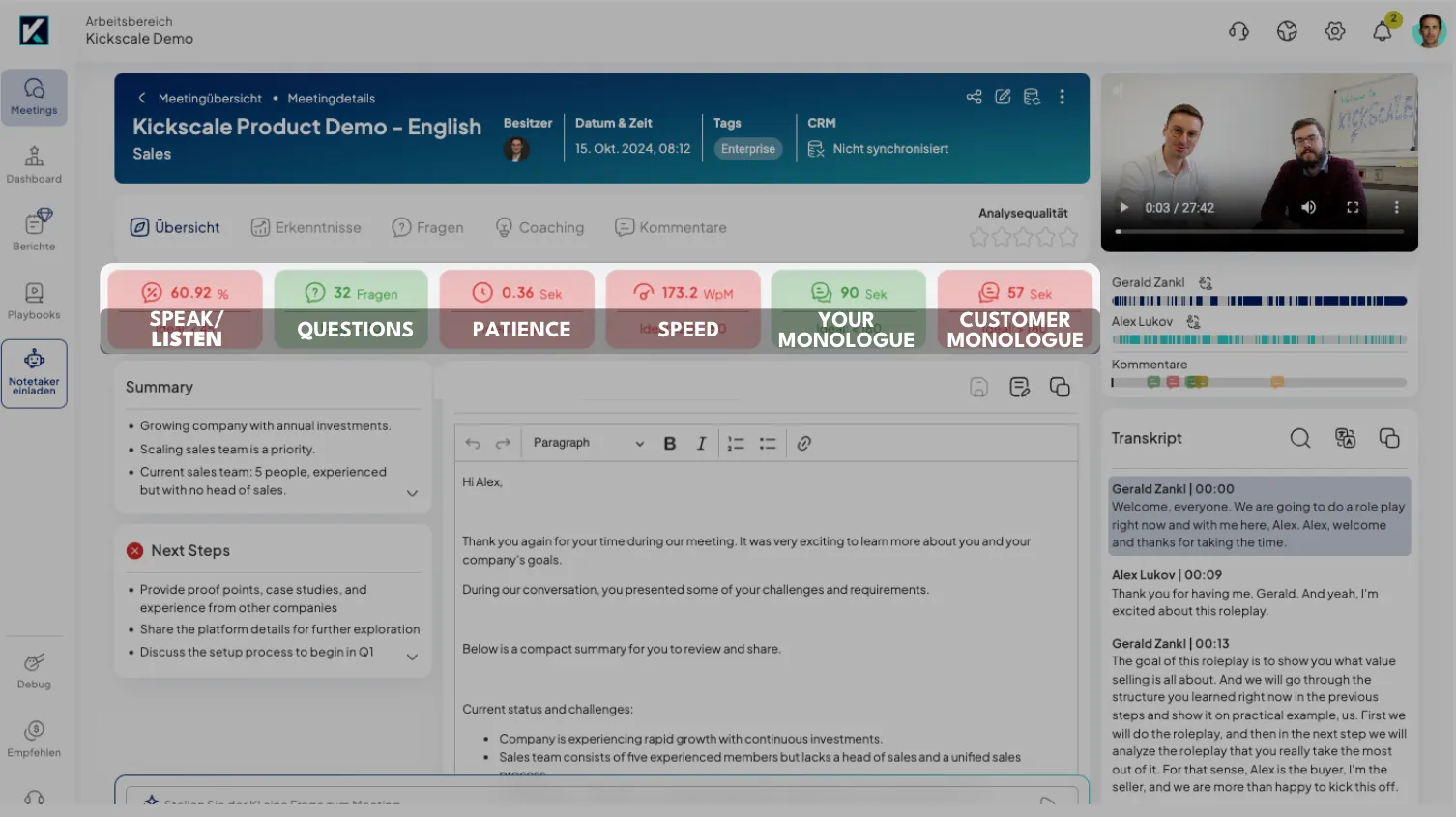
Task: Click the edit meeting icon
Action: click(1003, 97)
